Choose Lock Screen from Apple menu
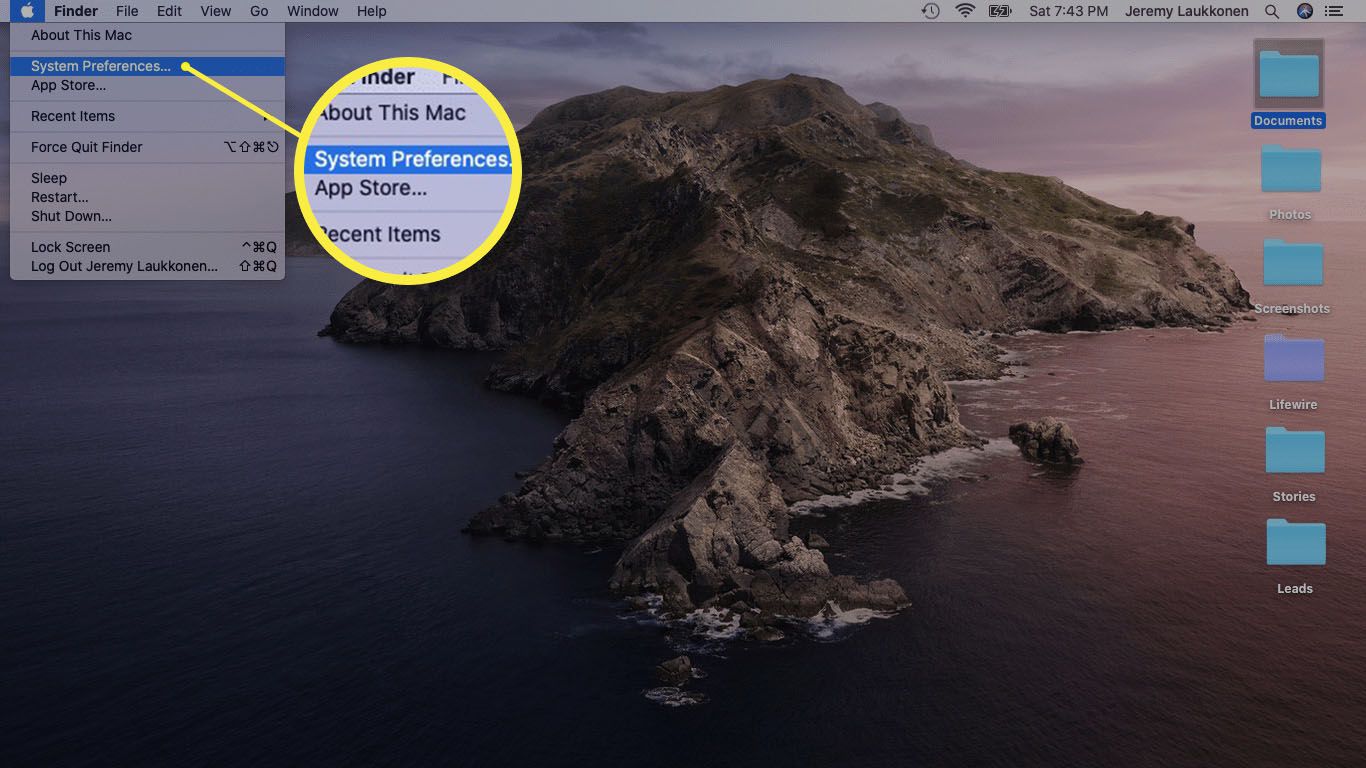Image resolution: width=1366 pixels, height=768 pixels. [147, 247]
